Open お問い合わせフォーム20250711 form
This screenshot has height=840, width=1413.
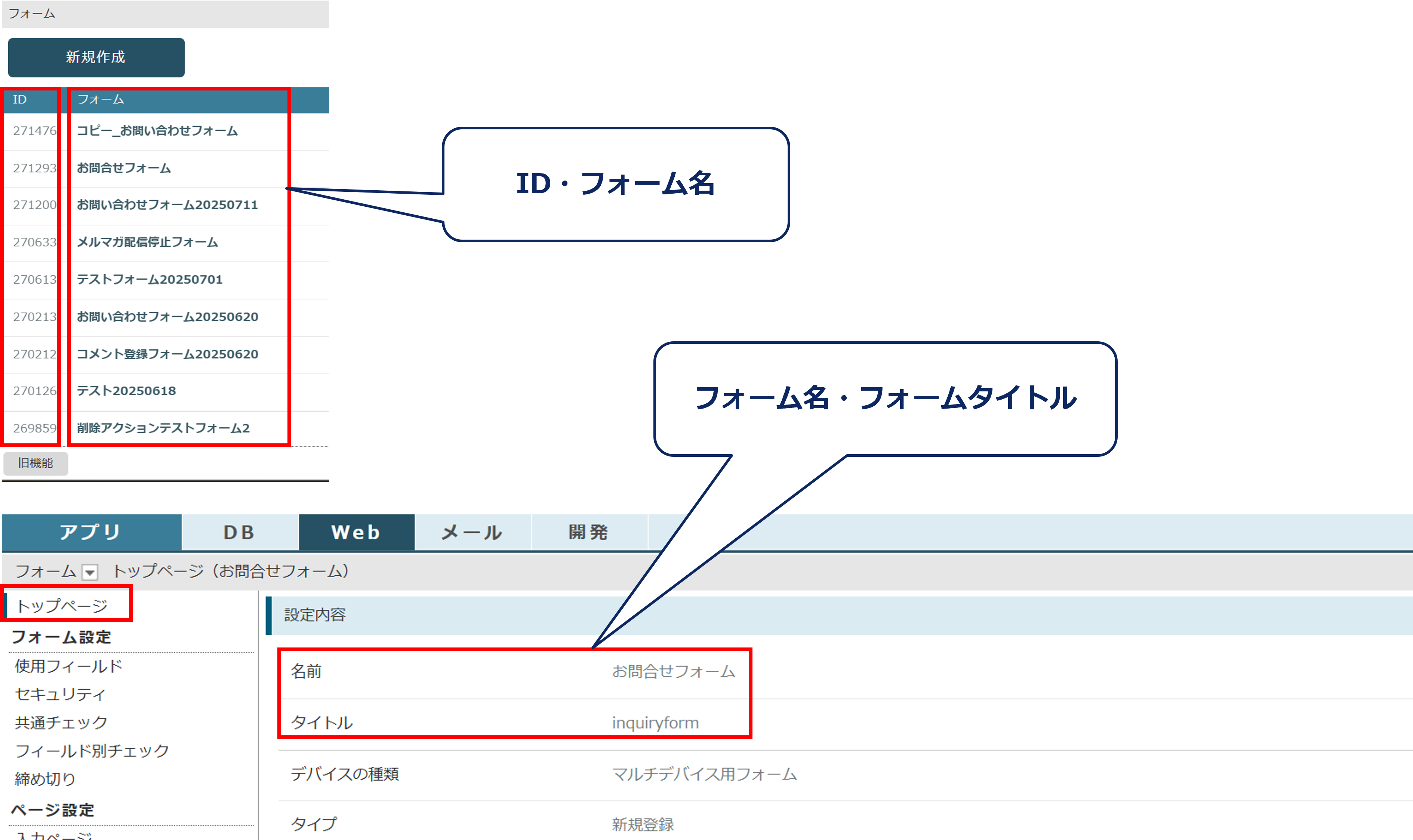pyautogui.click(x=167, y=205)
